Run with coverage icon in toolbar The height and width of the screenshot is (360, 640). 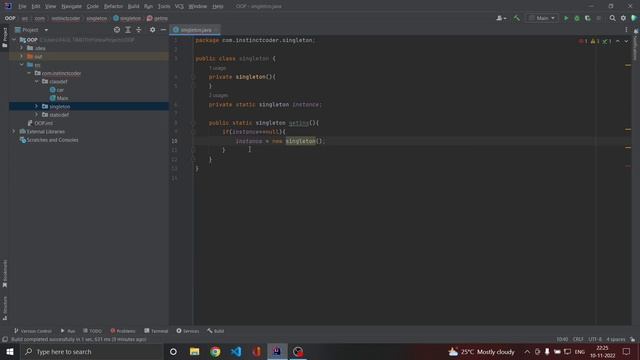[x=588, y=18]
